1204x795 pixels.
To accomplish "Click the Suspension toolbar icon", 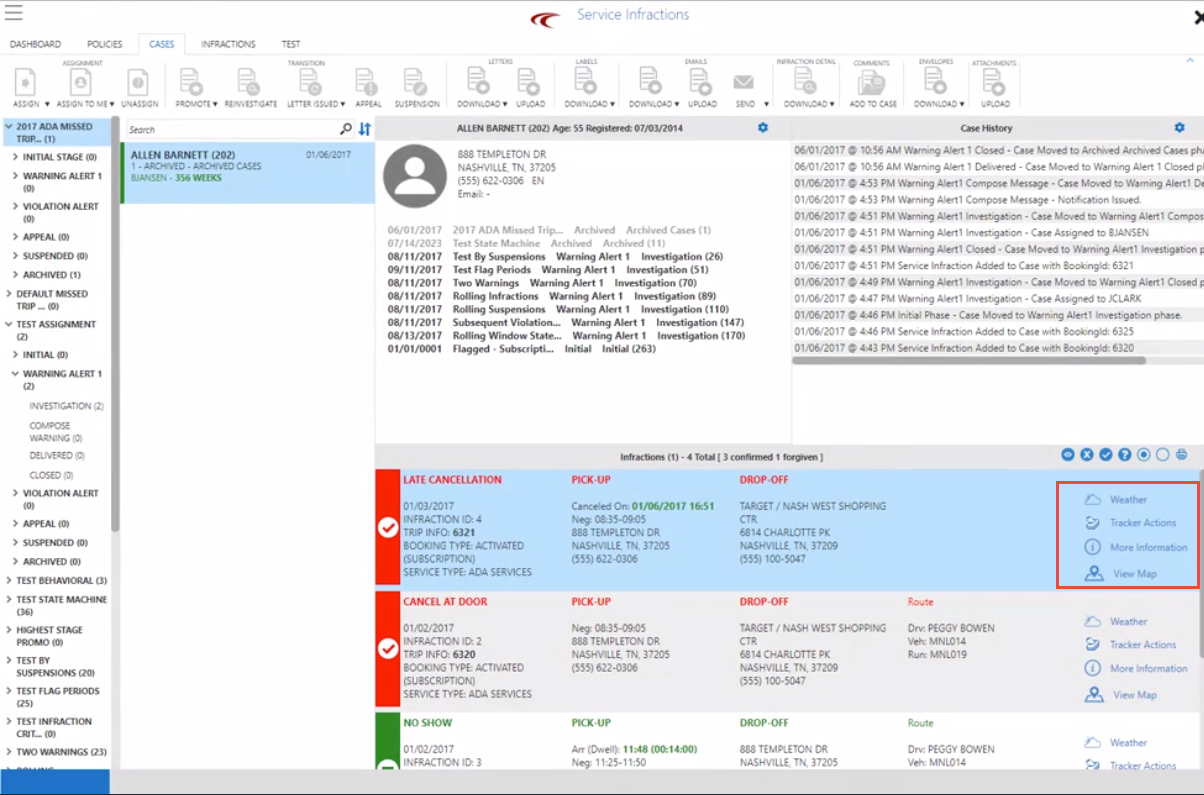I will point(416,84).
